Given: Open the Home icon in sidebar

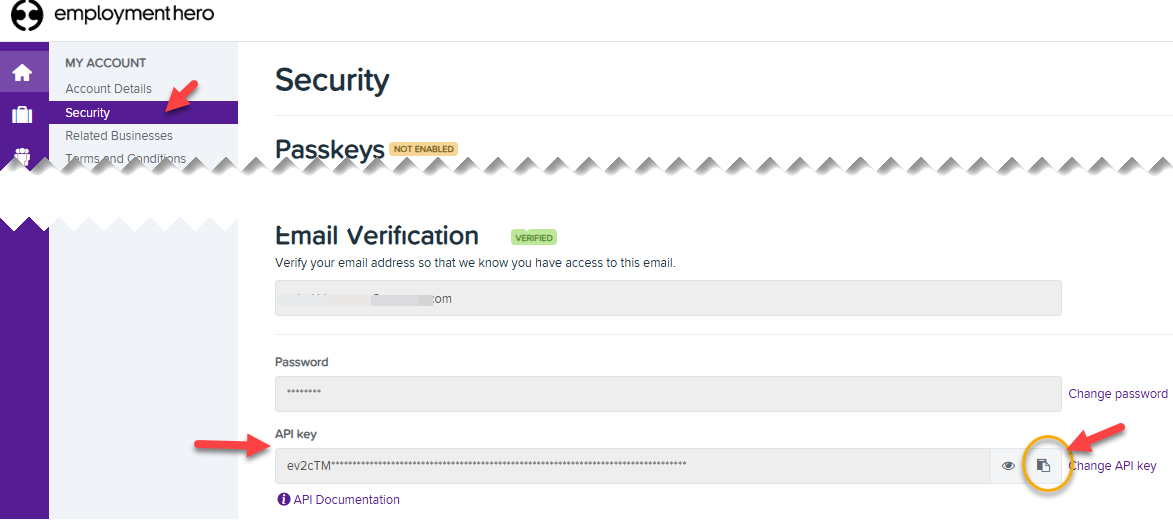Looking at the screenshot, I should tap(22, 73).
